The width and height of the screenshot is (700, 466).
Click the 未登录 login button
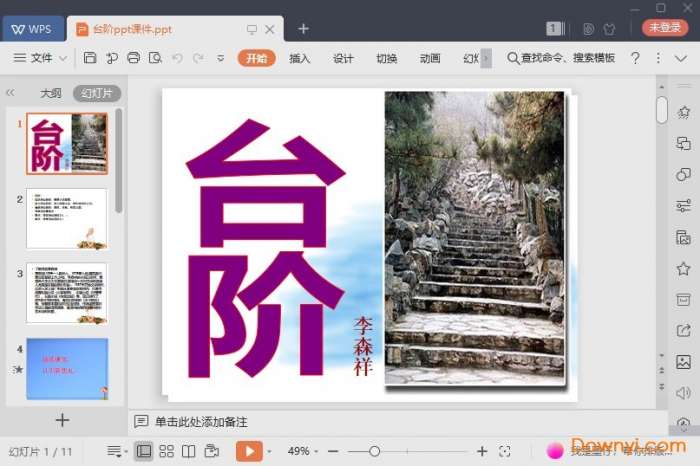click(665, 28)
